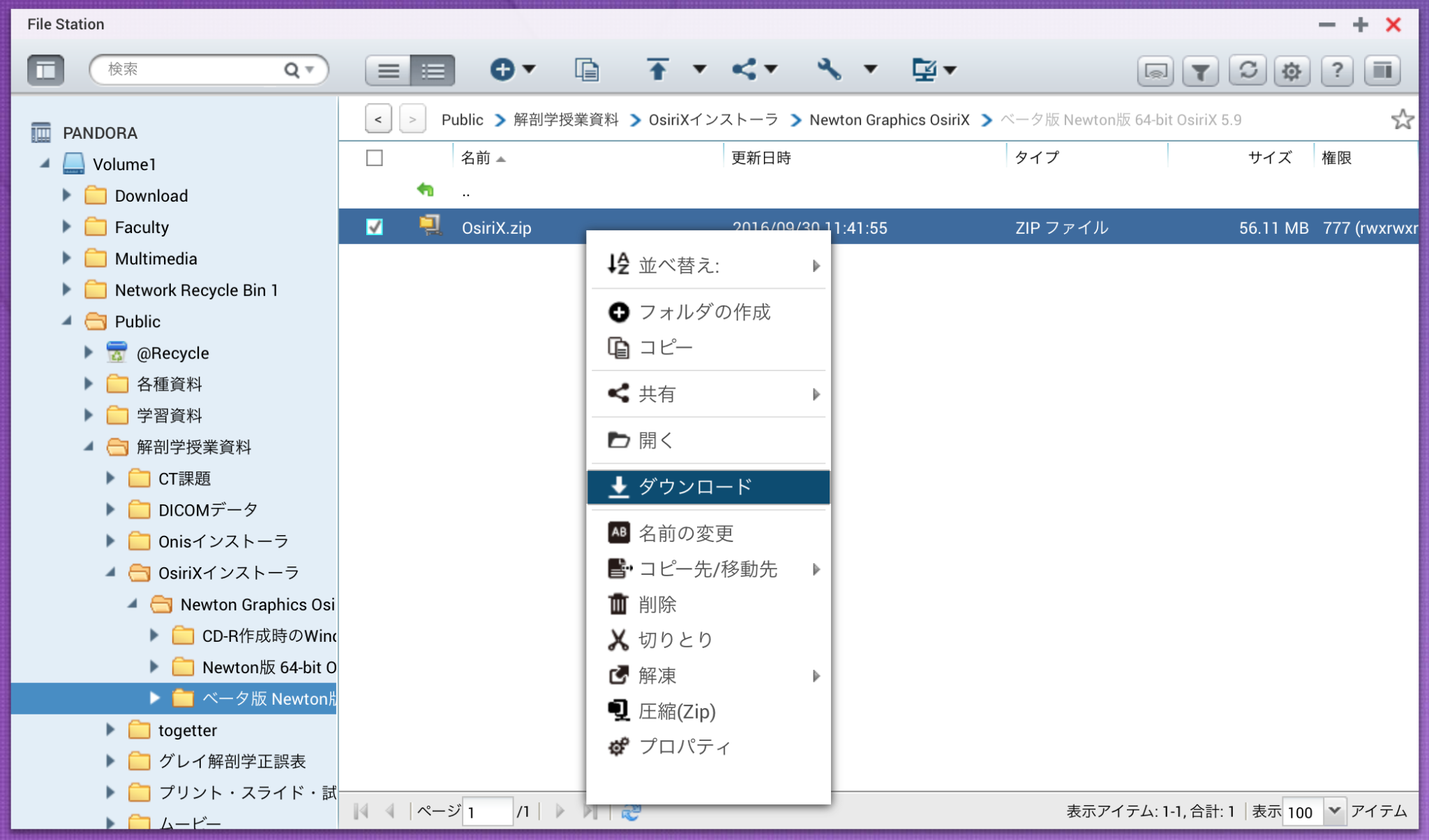This screenshot has height=840, width=1429.
Task: Click the magnifier search icon
Action: click(x=292, y=70)
